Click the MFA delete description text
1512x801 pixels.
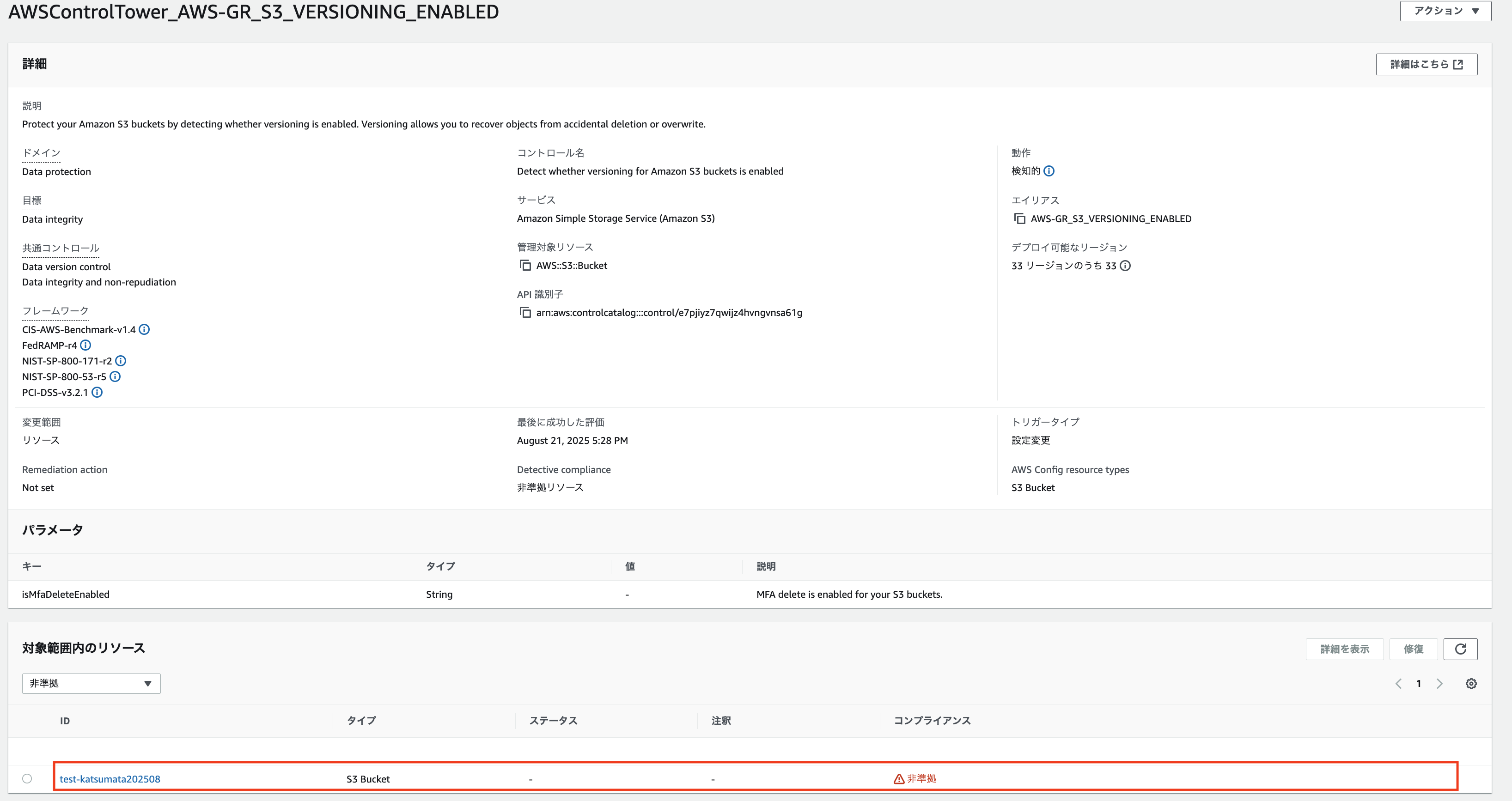coord(849,594)
